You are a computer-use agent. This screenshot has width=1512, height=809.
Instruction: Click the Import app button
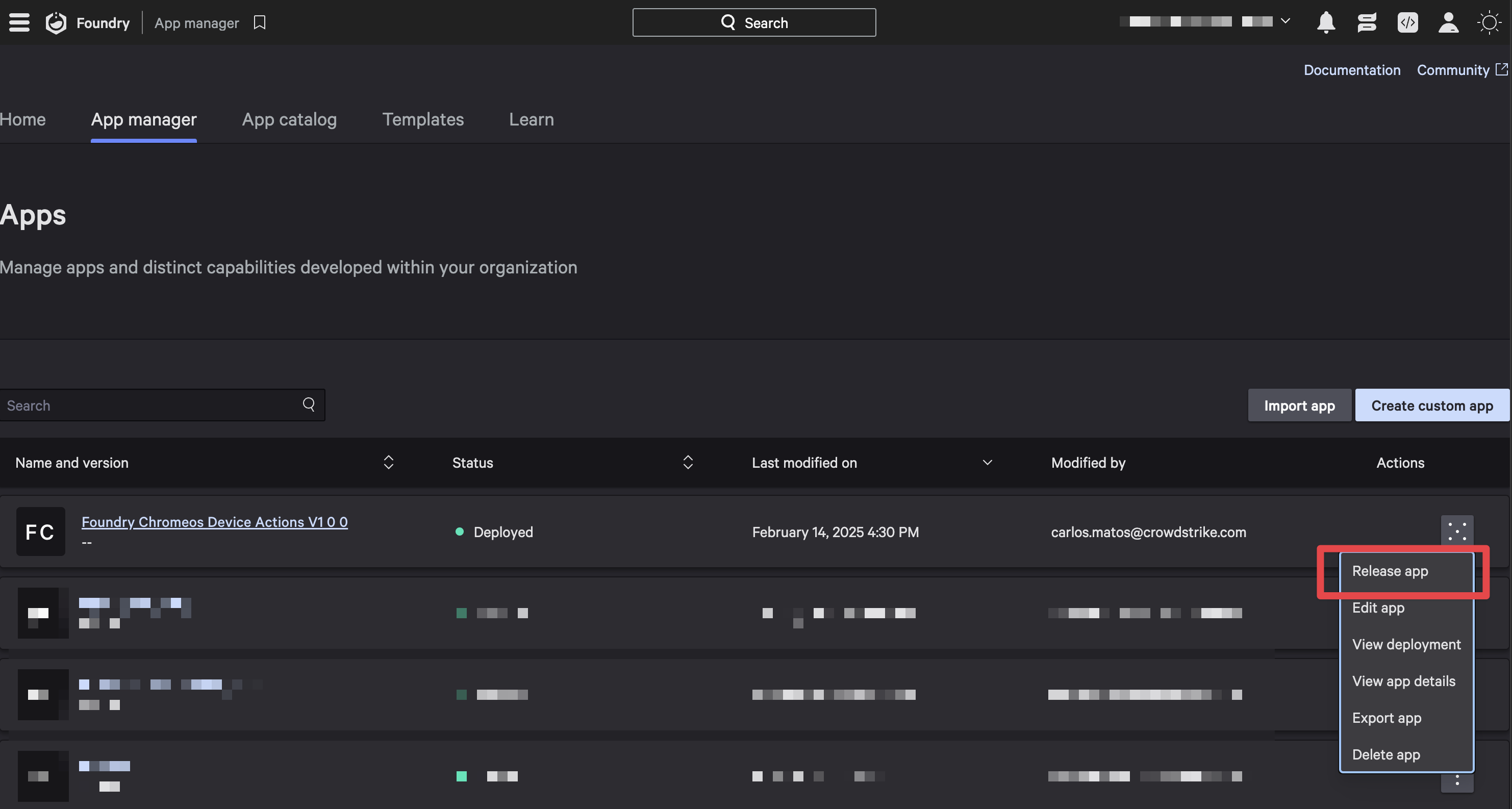pos(1299,405)
